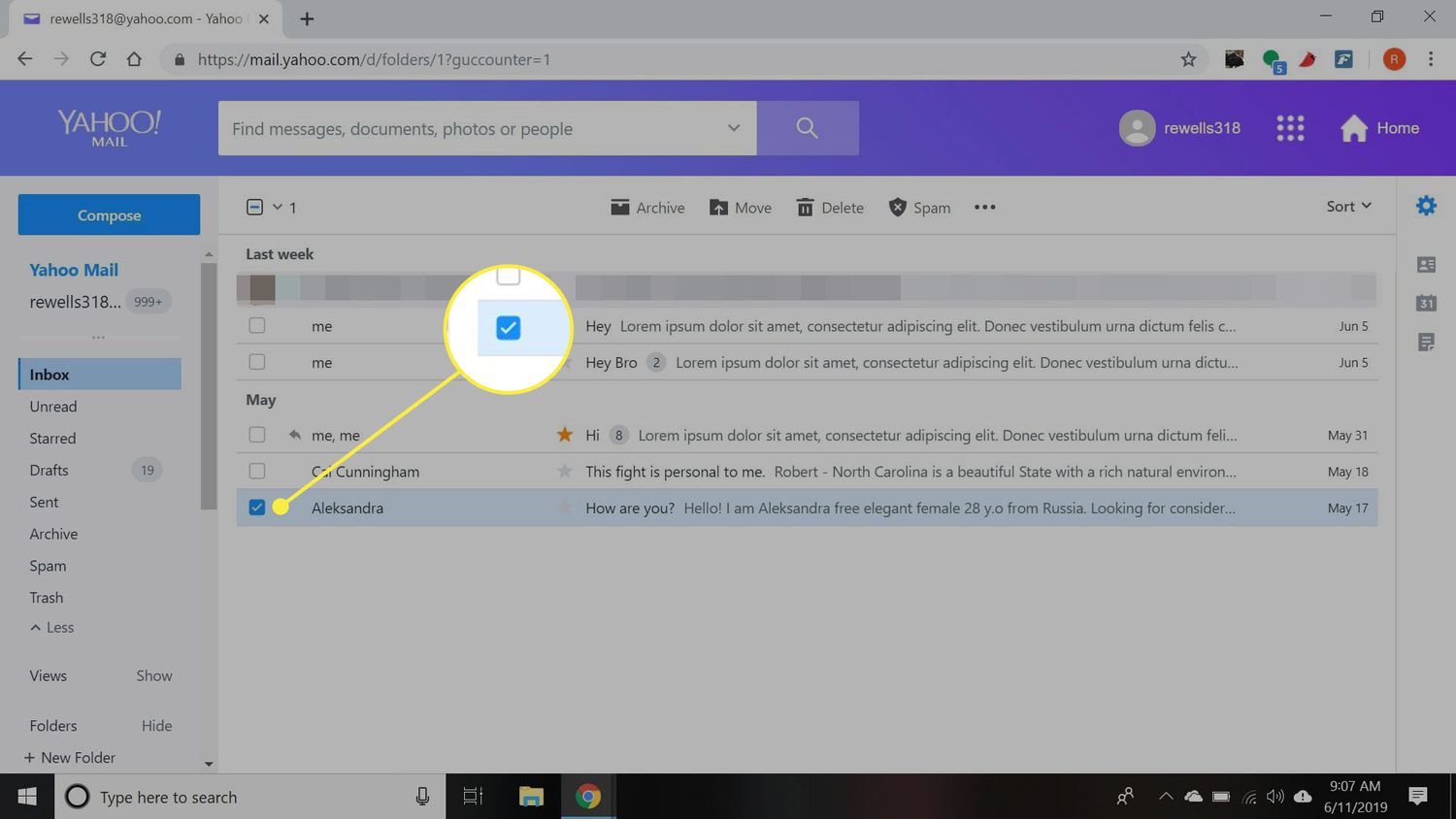This screenshot has width=1456, height=819.
Task: Open the Yahoo apps grid icon
Action: (x=1290, y=128)
